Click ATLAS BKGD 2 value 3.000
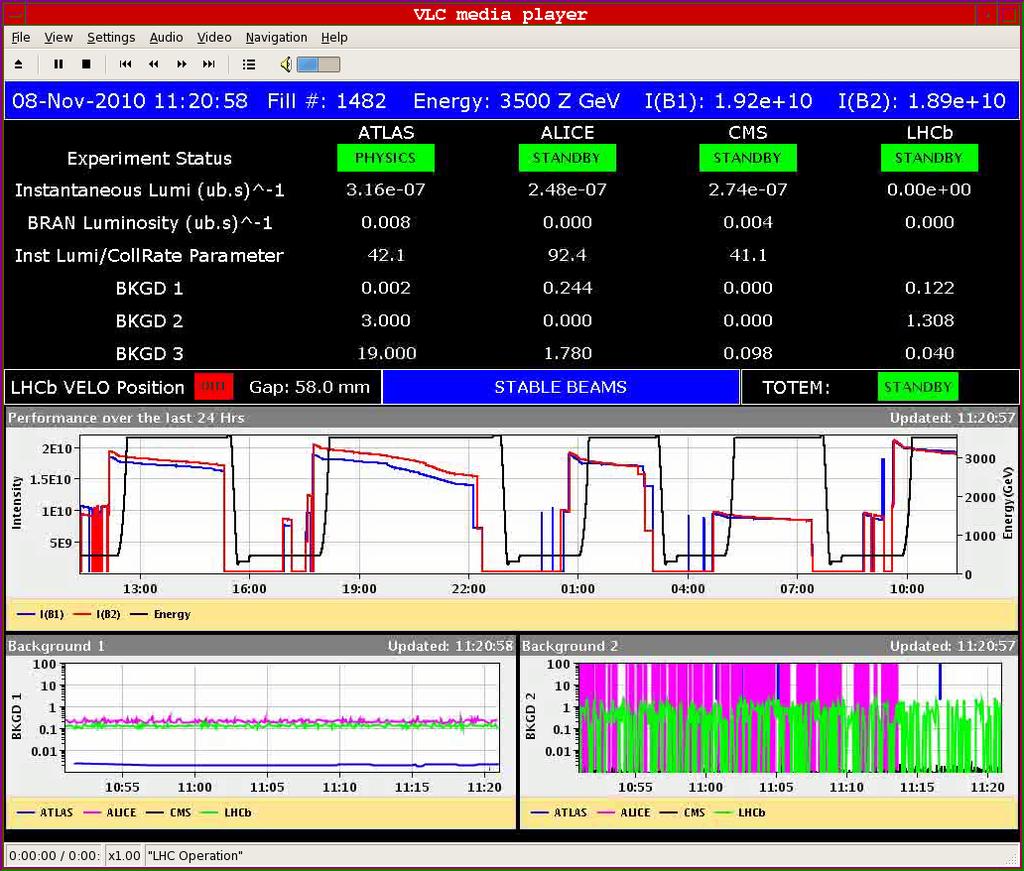The height and width of the screenshot is (871, 1024). click(385, 320)
